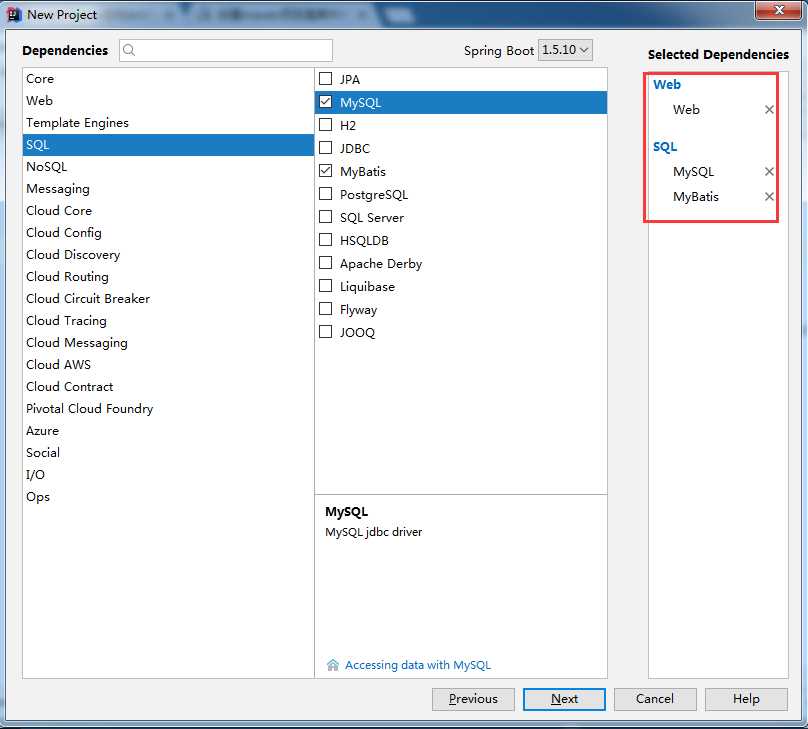Select the Template Engines category

[x=168, y=123]
